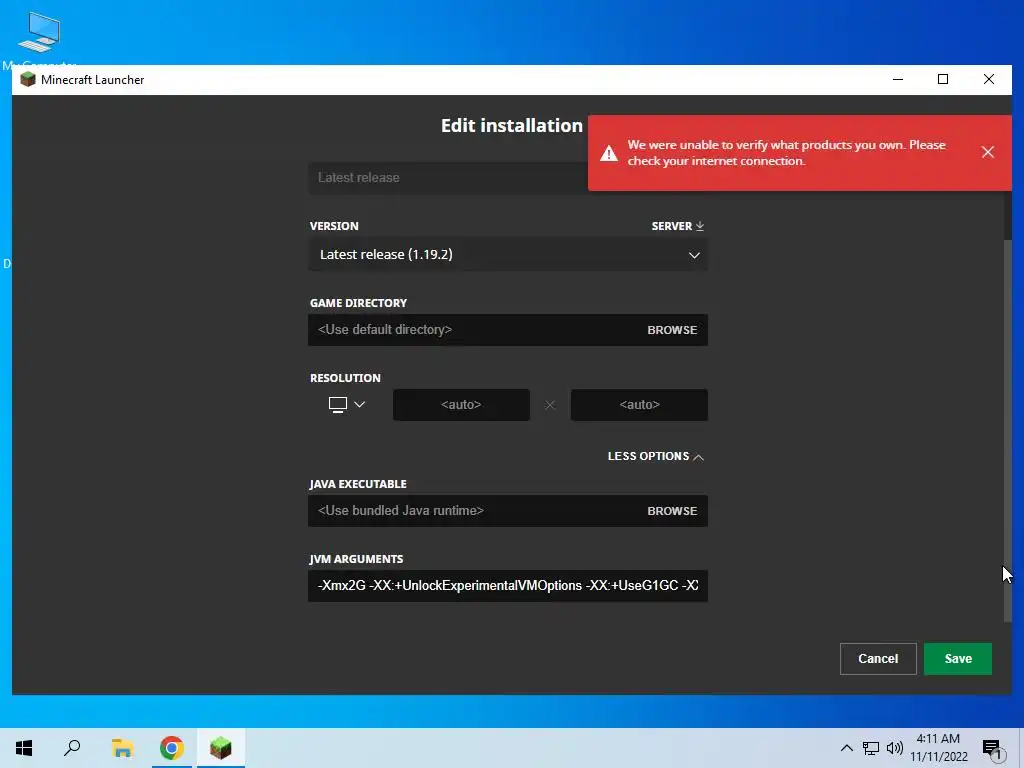Cancel editing the installation
The image size is (1024, 768).
(878, 659)
